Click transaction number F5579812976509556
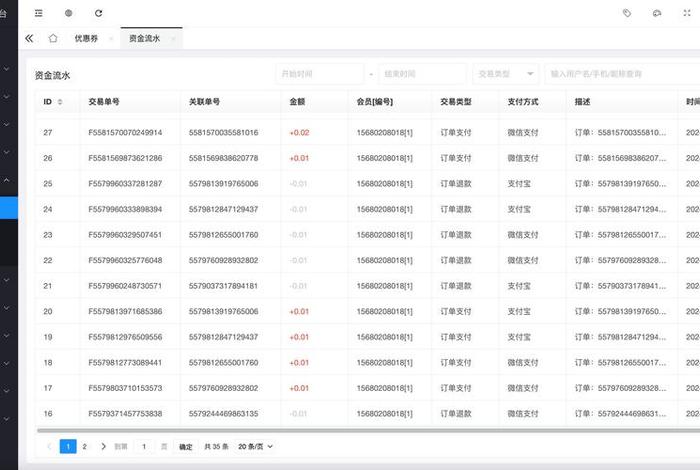Screen dimensions: 700x470 point(125,337)
